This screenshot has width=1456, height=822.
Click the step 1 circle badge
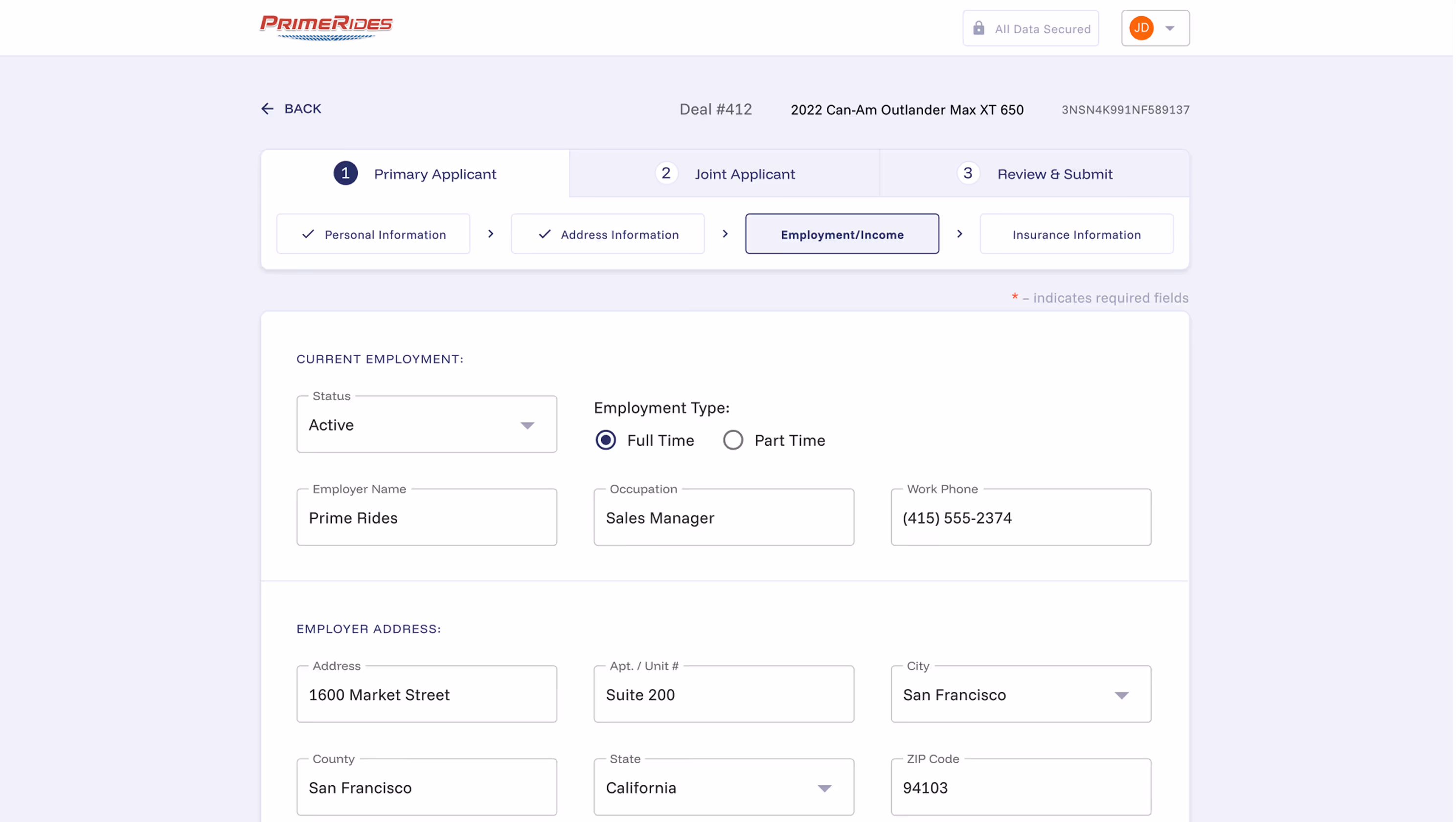pos(345,174)
